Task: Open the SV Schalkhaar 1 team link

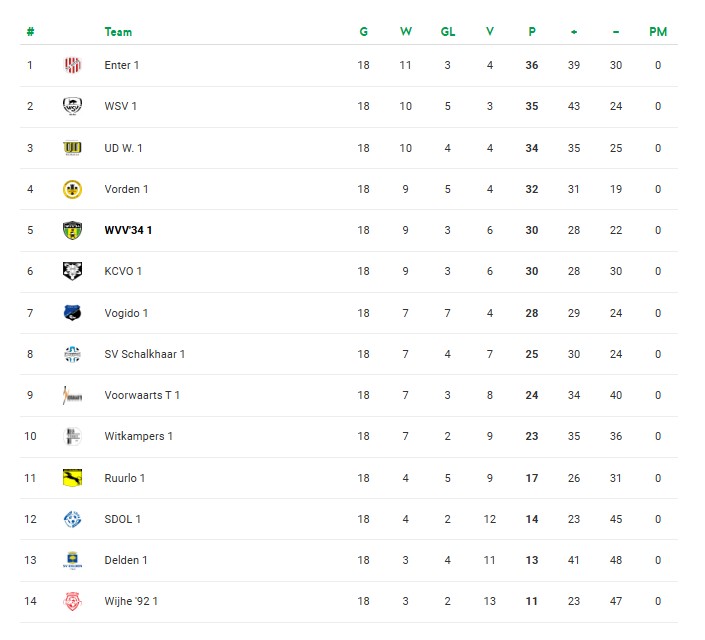Action: [144, 354]
